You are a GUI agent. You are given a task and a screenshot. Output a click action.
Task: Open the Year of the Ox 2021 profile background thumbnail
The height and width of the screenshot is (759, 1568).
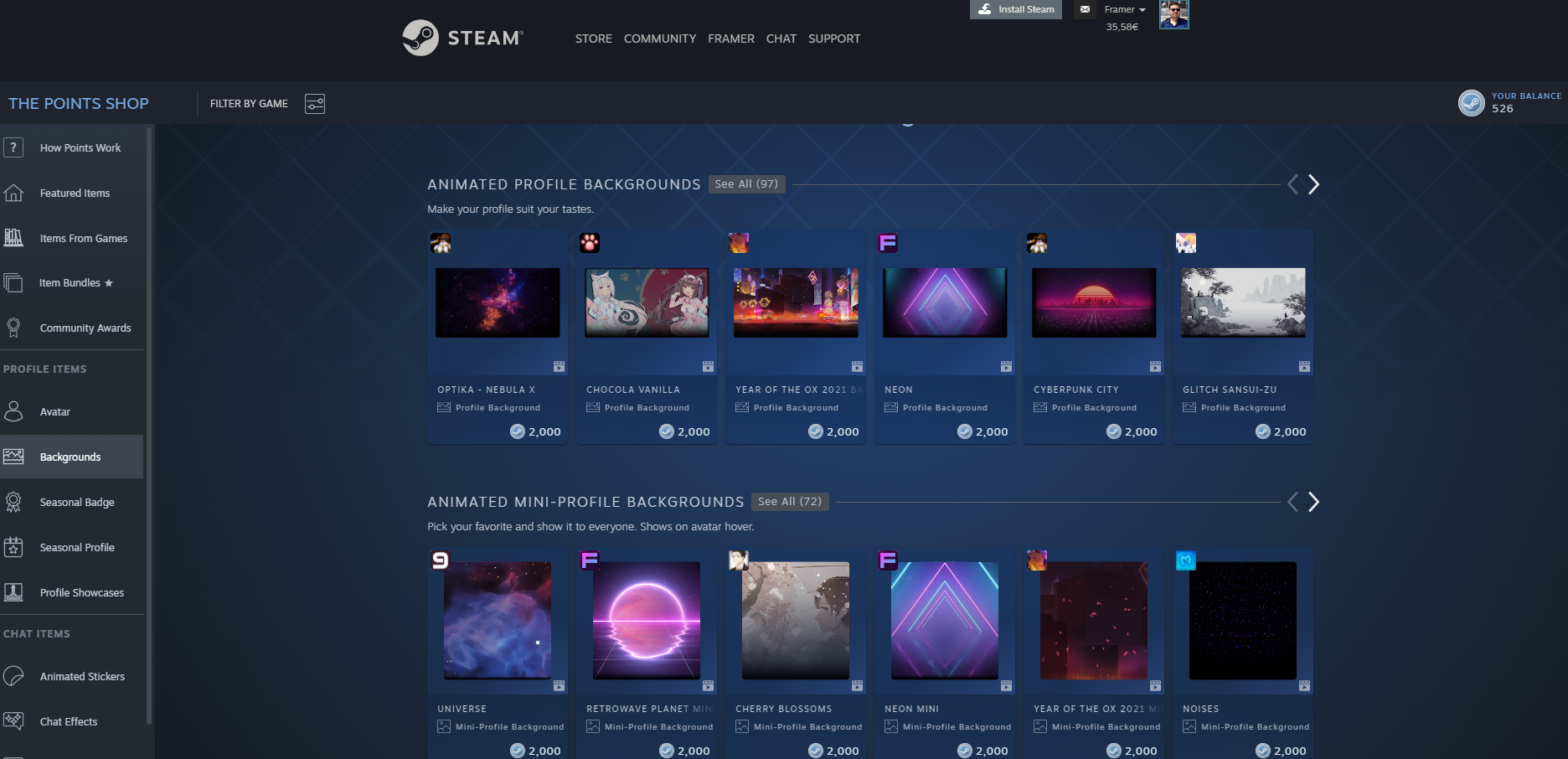coord(796,302)
